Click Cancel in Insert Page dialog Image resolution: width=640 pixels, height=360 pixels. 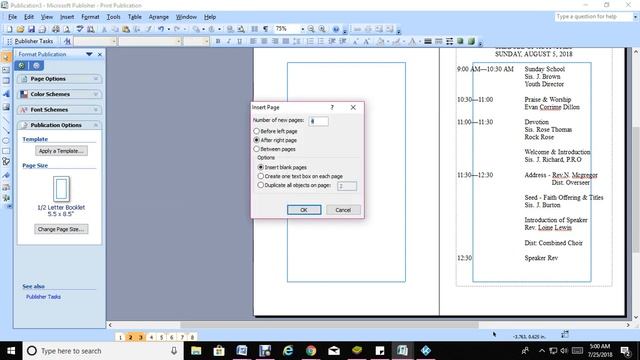[343, 210]
